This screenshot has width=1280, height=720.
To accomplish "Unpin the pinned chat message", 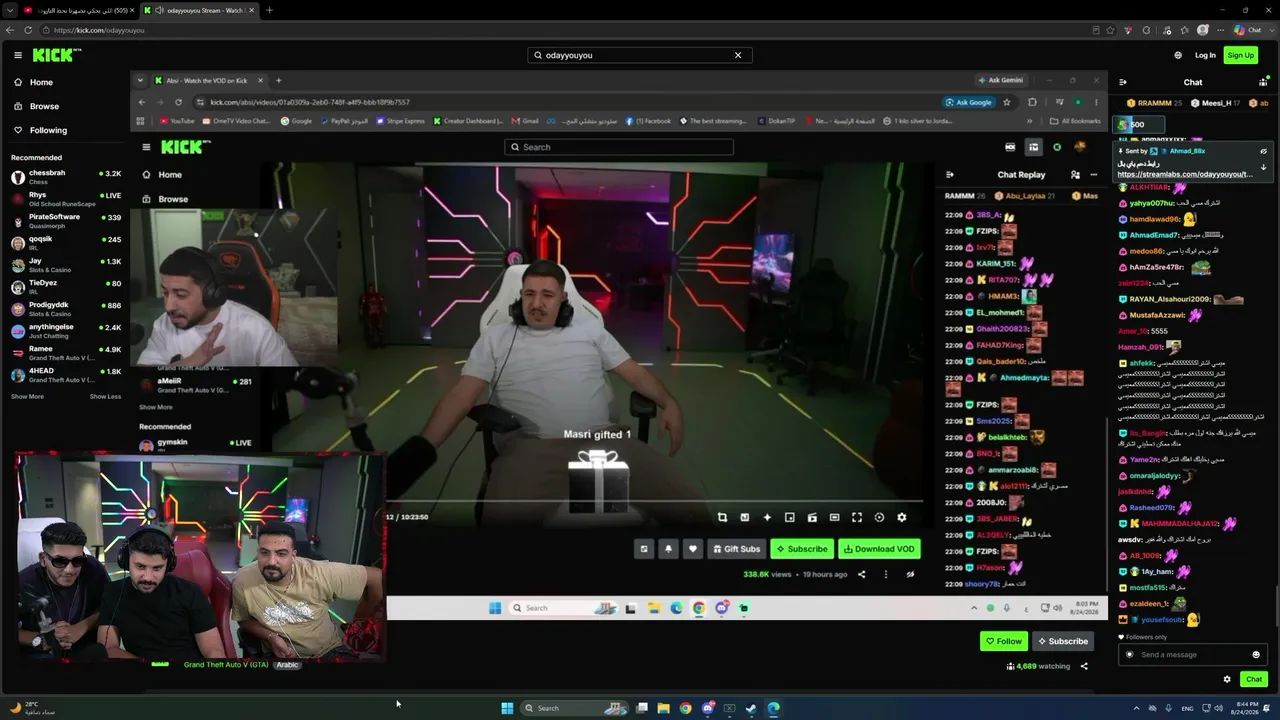I will click(x=1264, y=151).
